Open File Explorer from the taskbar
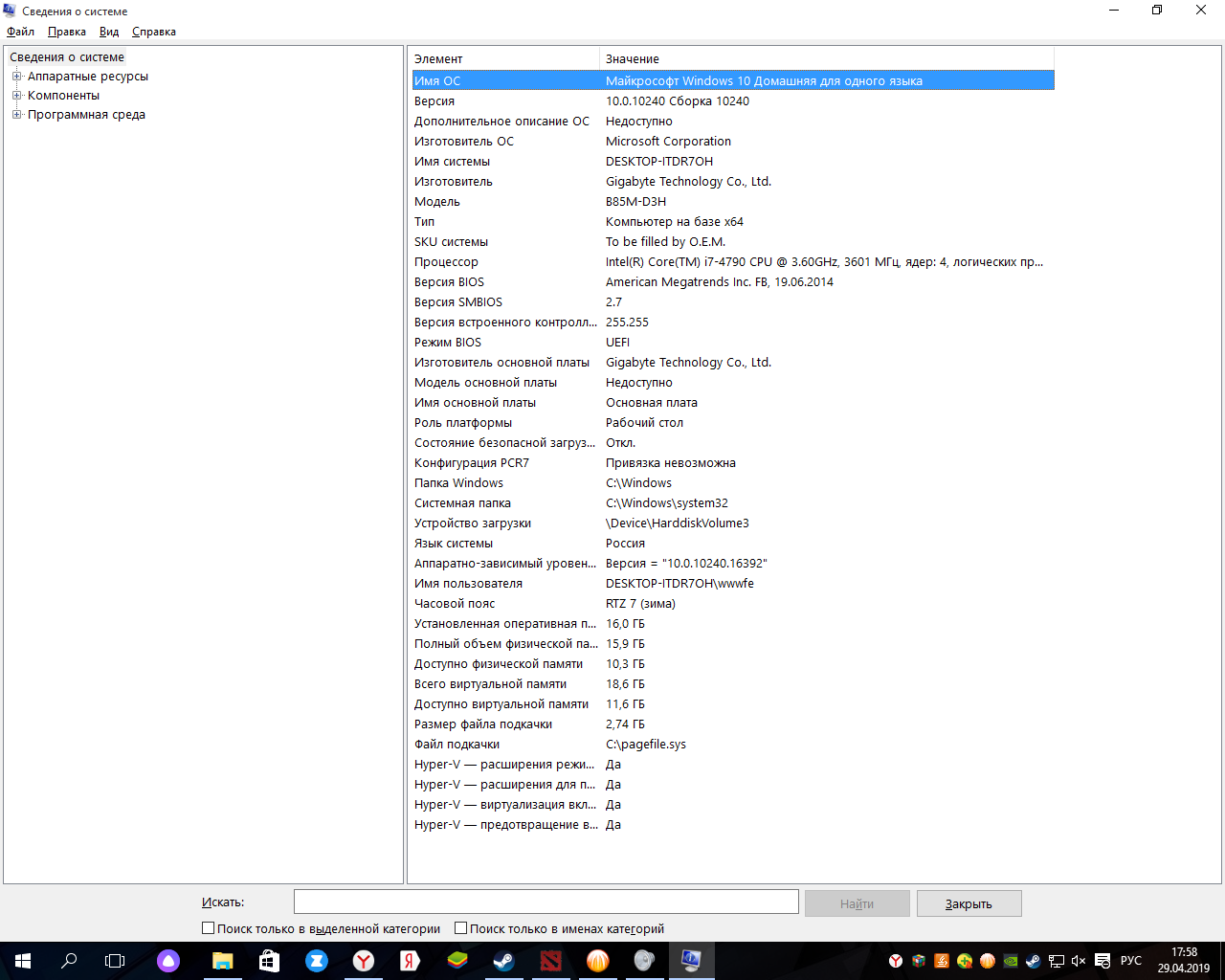The image size is (1225, 980). [223, 961]
